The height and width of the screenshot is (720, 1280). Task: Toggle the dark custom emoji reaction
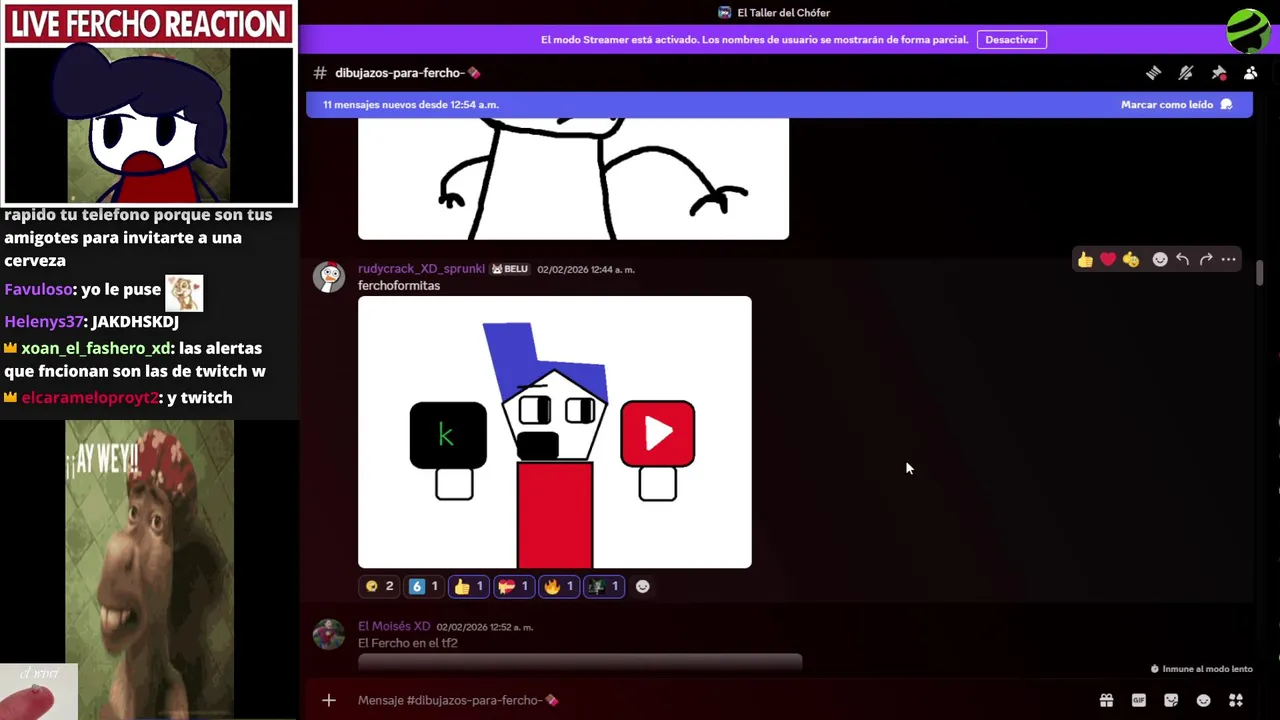click(x=604, y=587)
